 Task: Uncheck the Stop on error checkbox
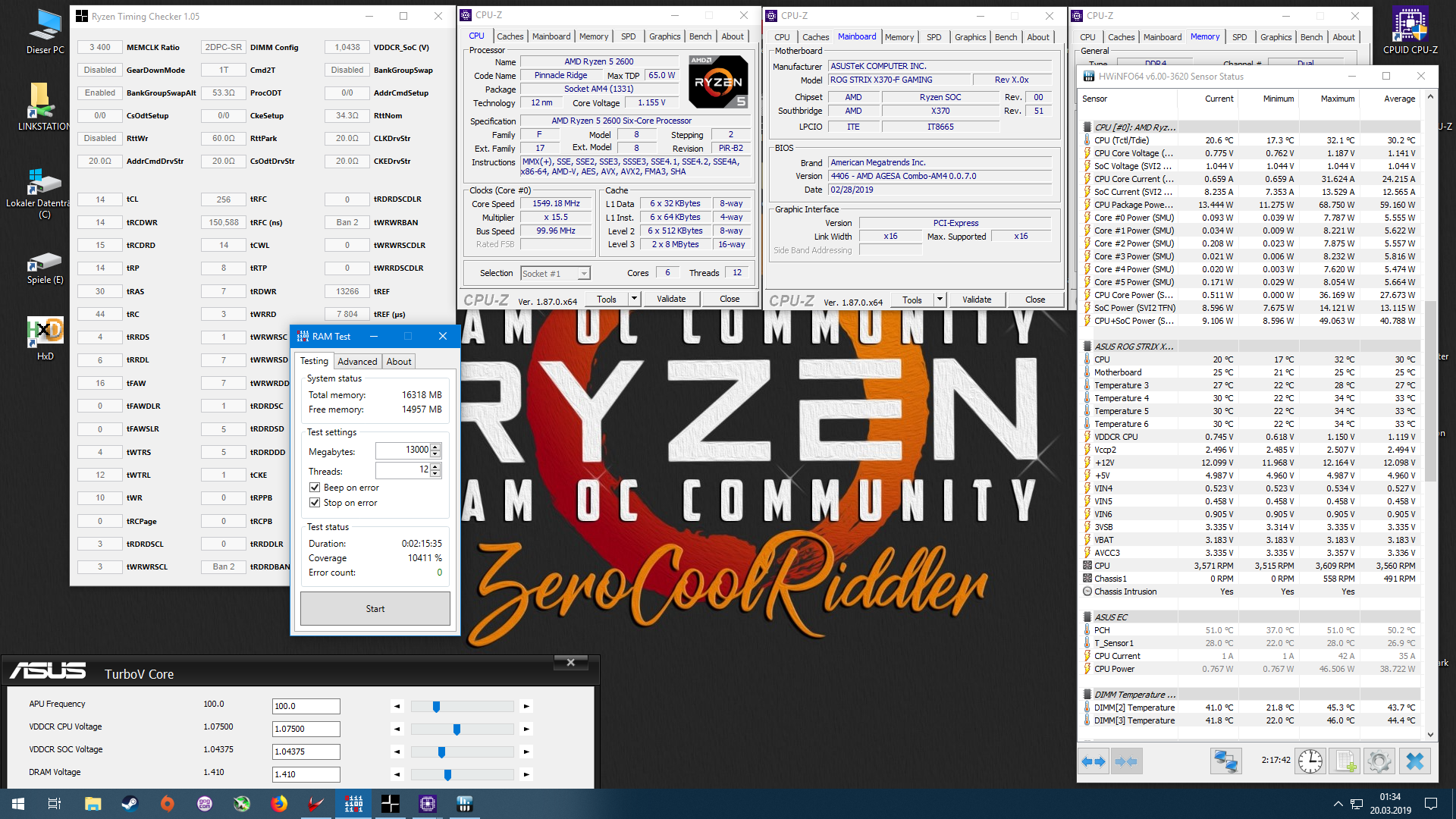[315, 503]
